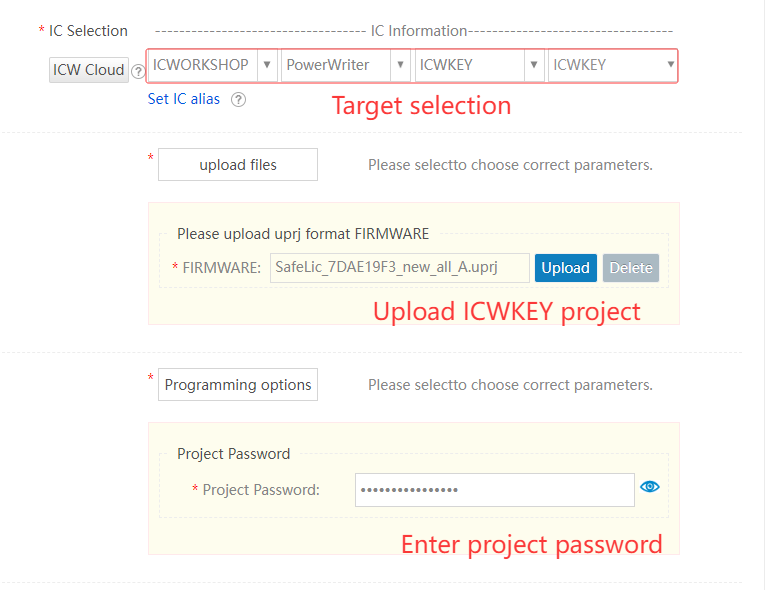The height and width of the screenshot is (590, 773).
Task: Click the help icon beside ICW Cloud
Action: click(138, 71)
